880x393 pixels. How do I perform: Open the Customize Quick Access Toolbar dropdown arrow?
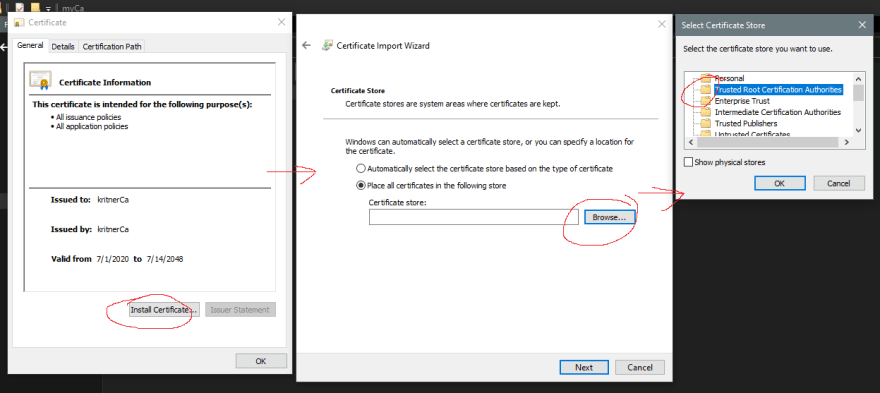pyautogui.click(x=49, y=8)
